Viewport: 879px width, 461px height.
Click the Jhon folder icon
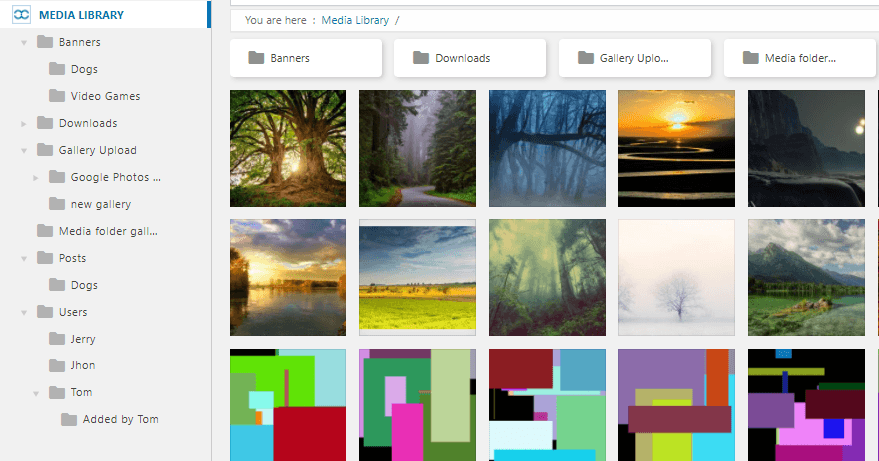click(x=57, y=366)
